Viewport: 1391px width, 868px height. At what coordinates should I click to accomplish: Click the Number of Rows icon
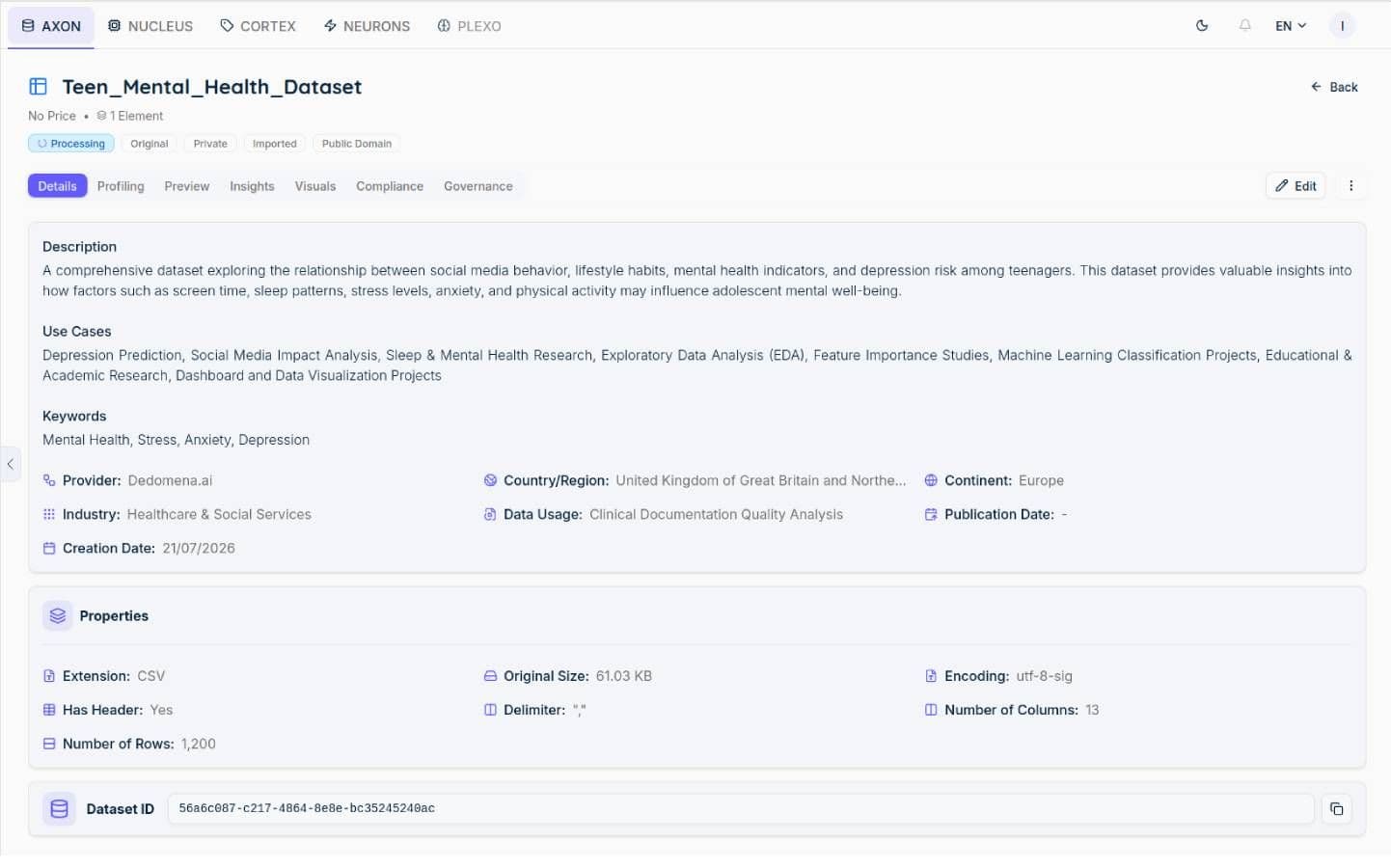tap(49, 744)
